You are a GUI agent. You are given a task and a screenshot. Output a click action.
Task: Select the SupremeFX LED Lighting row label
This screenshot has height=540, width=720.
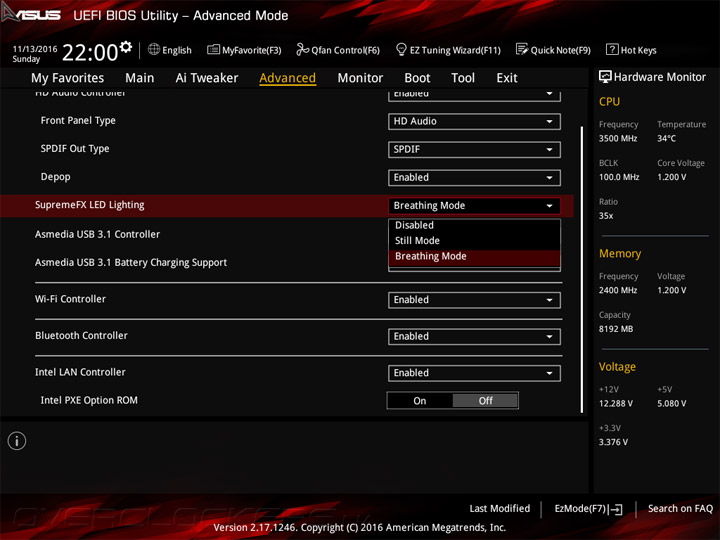tap(90, 205)
